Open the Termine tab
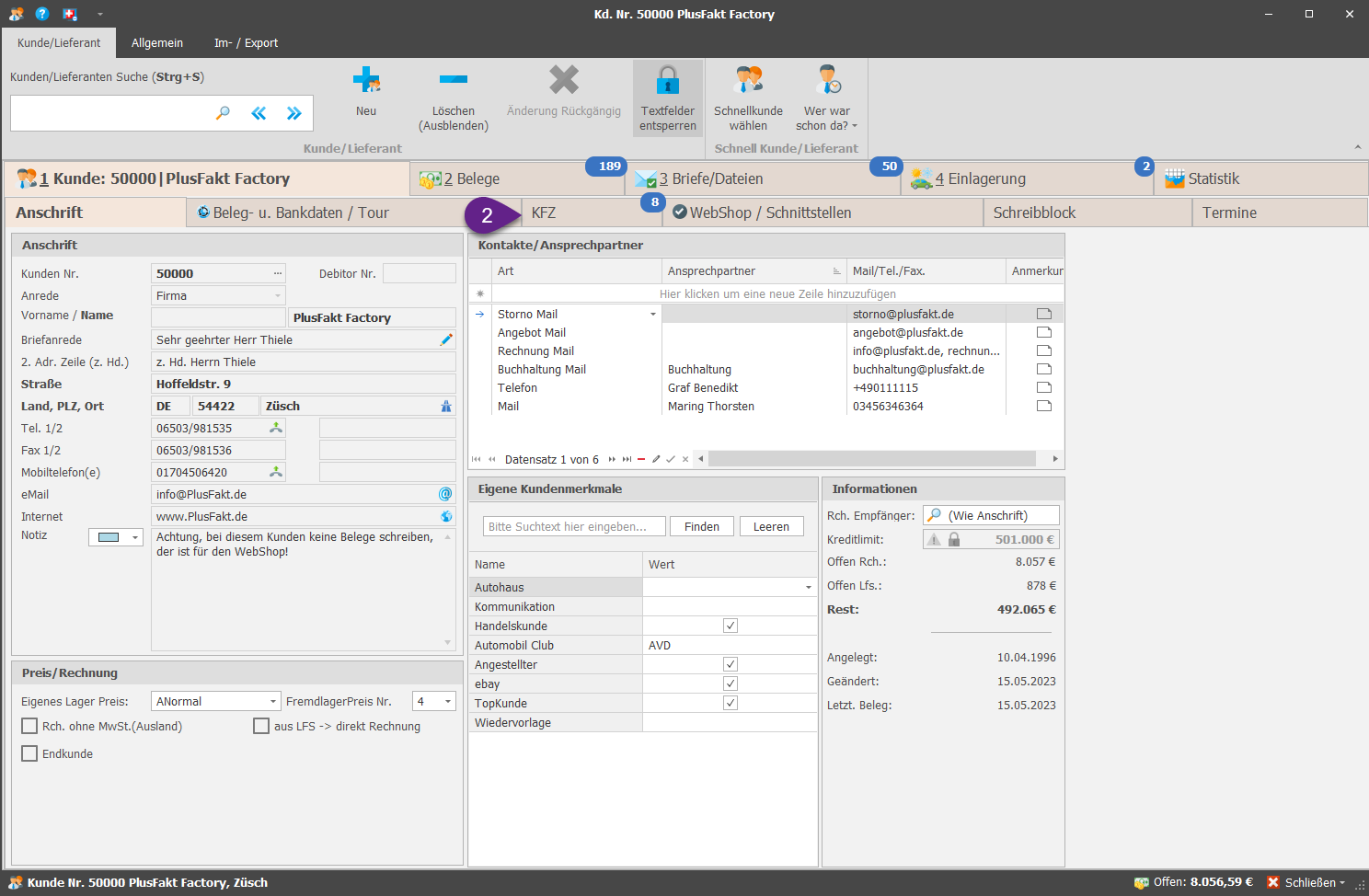The height and width of the screenshot is (896, 1369). pyautogui.click(x=1280, y=213)
